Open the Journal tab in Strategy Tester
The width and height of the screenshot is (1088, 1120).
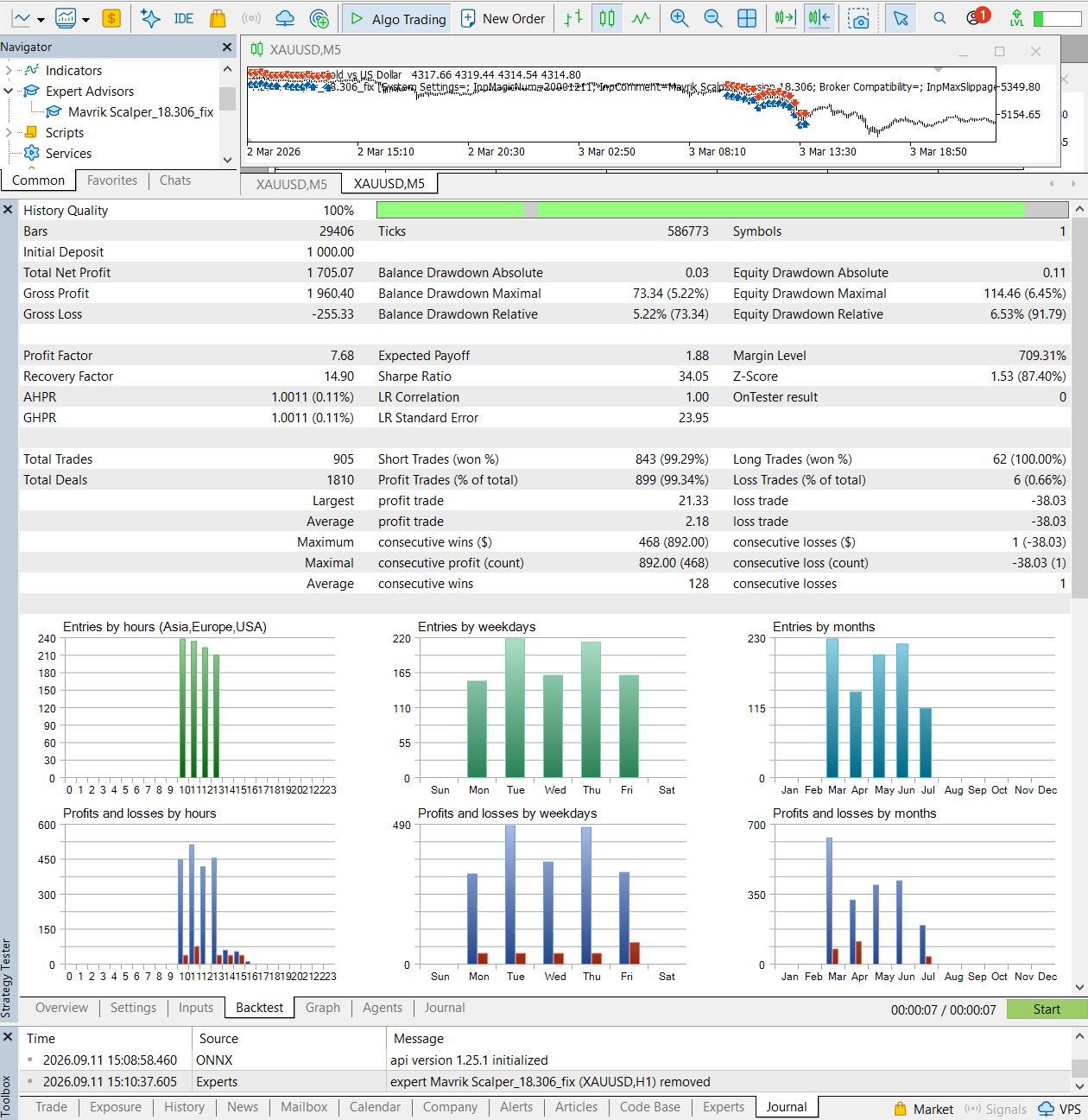(x=445, y=1007)
